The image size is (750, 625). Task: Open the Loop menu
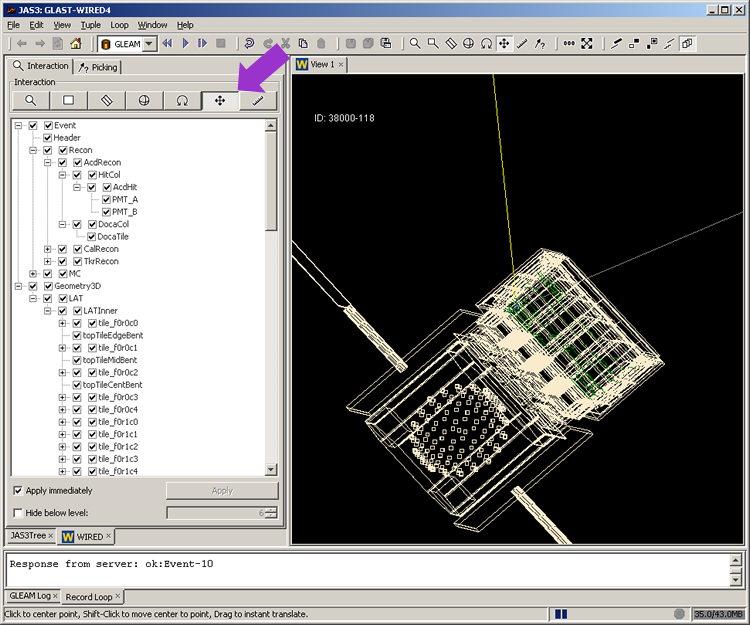(119, 25)
